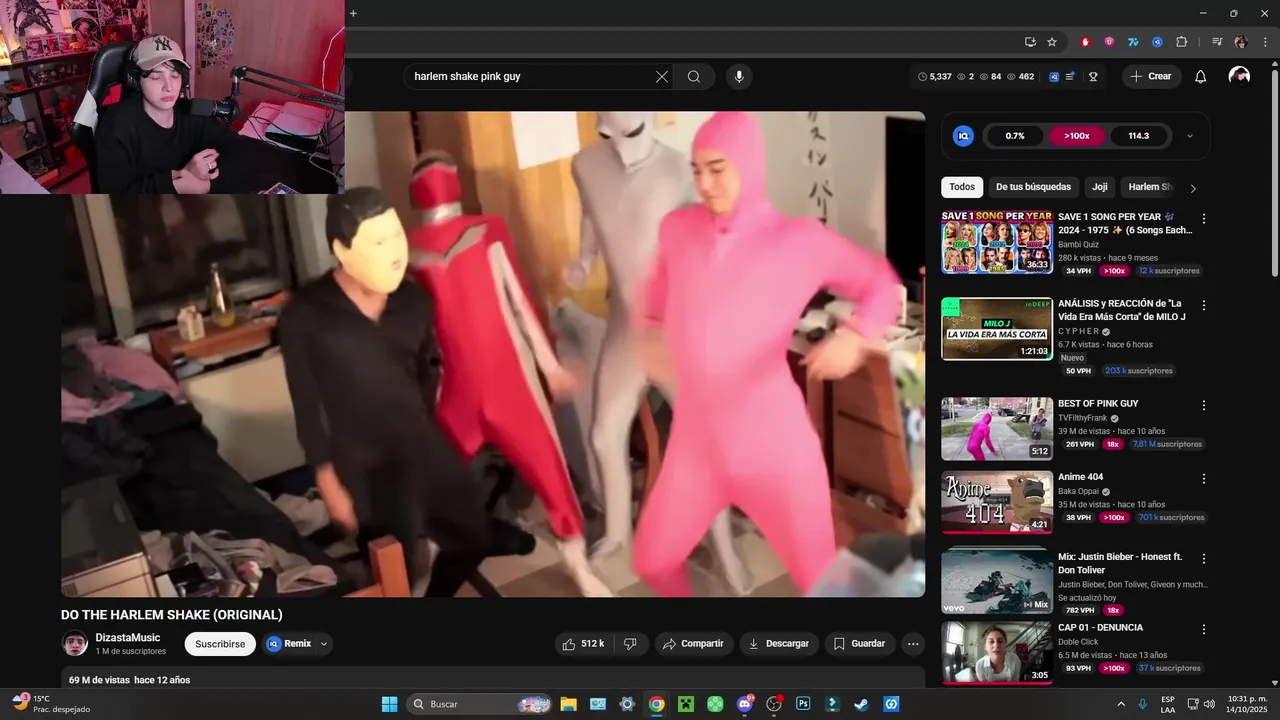Open media control icon in Chrome toolbar
This screenshot has width=1280, height=720.
click(x=1217, y=42)
